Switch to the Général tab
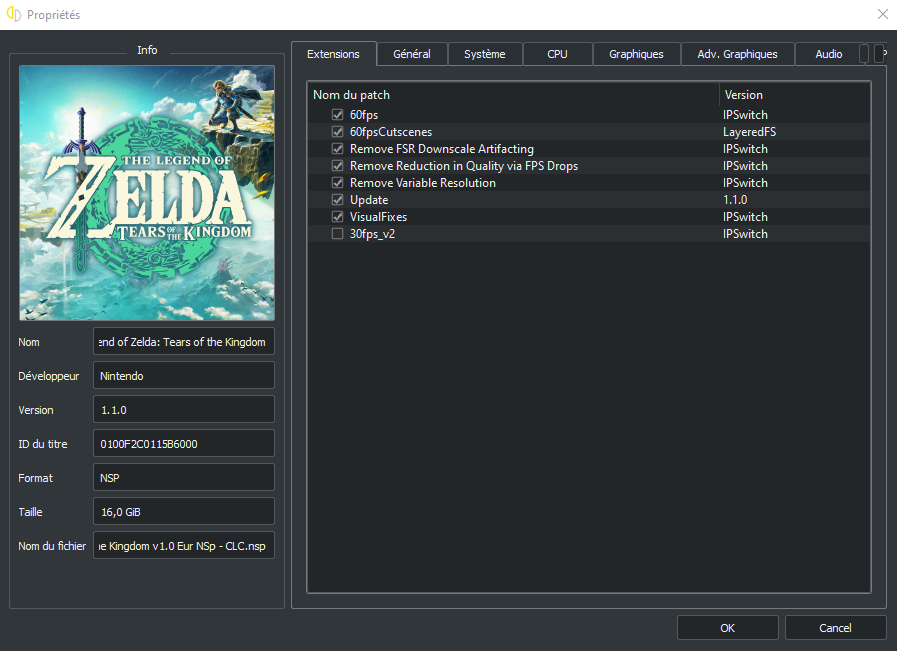This screenshot has height=651, width=897. [x=412, y=54]
